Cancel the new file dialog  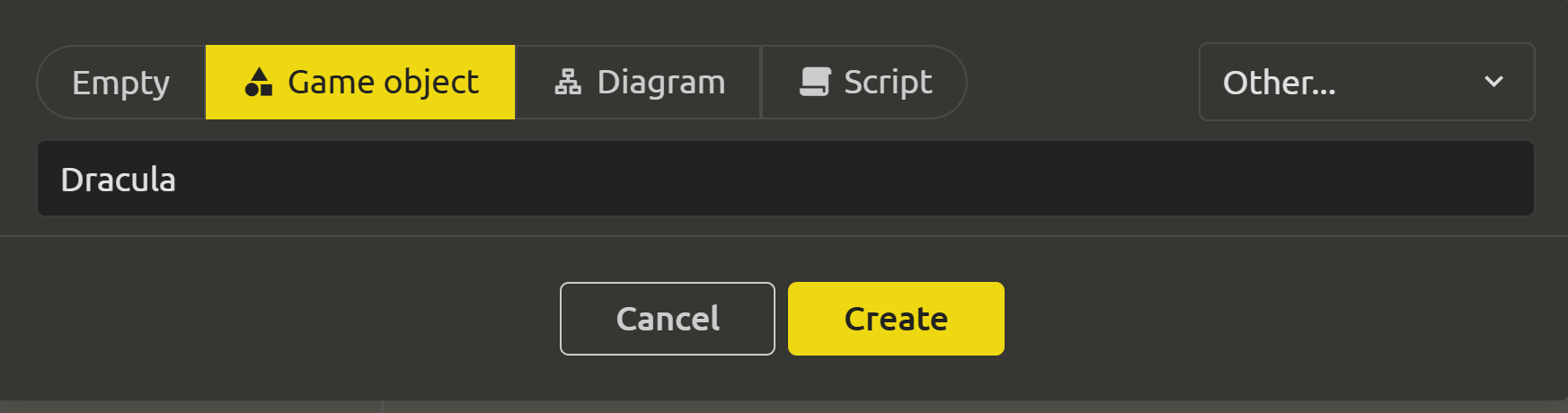pos(668,319)
